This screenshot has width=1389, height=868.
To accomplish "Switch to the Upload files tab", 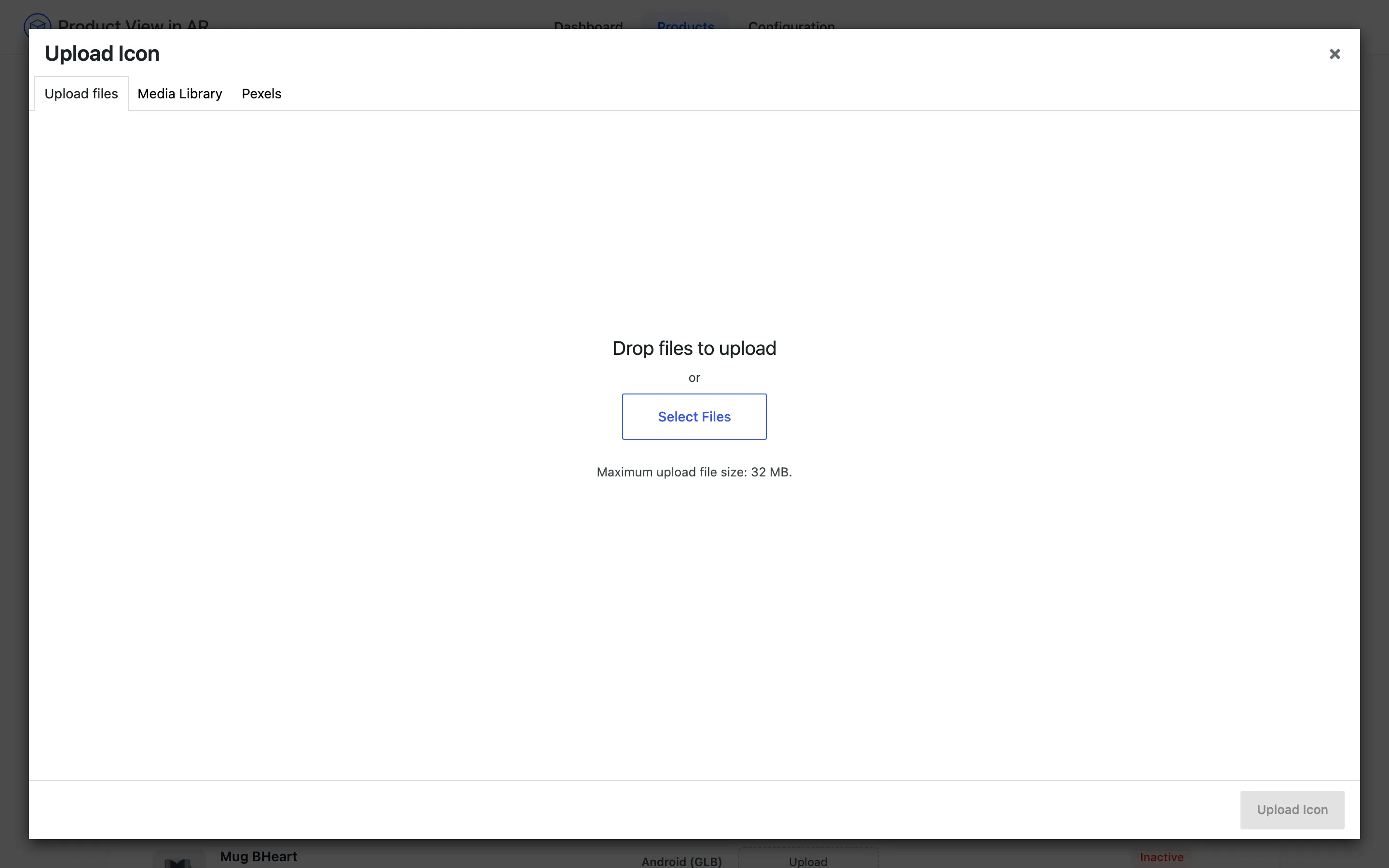I will (x=82, y=94).
